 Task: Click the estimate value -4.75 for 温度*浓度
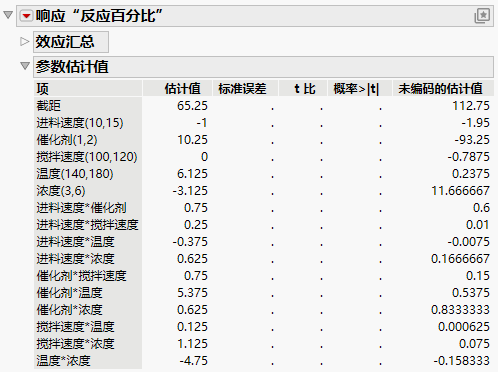point(194,361)
